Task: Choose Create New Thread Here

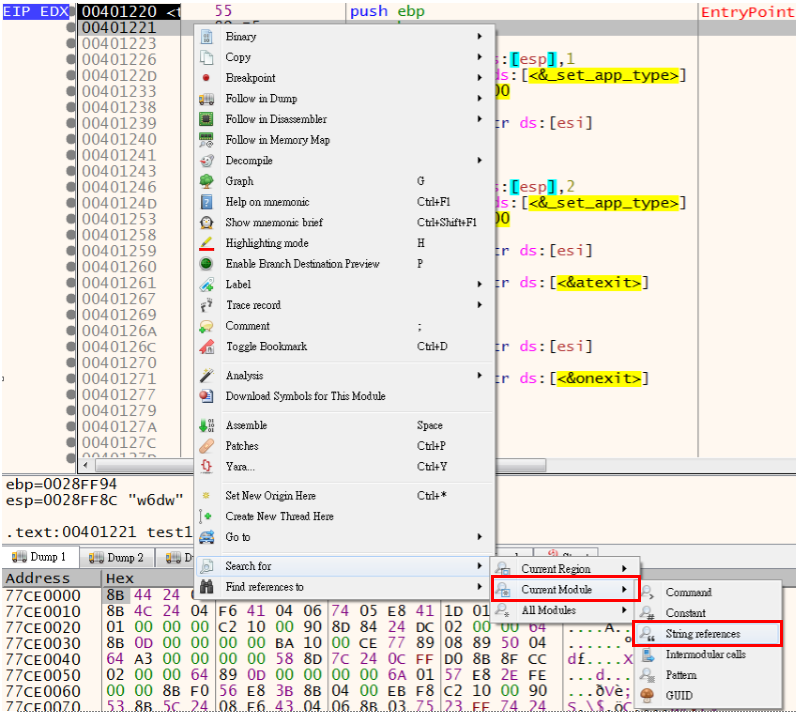Action: click(343, 516)
